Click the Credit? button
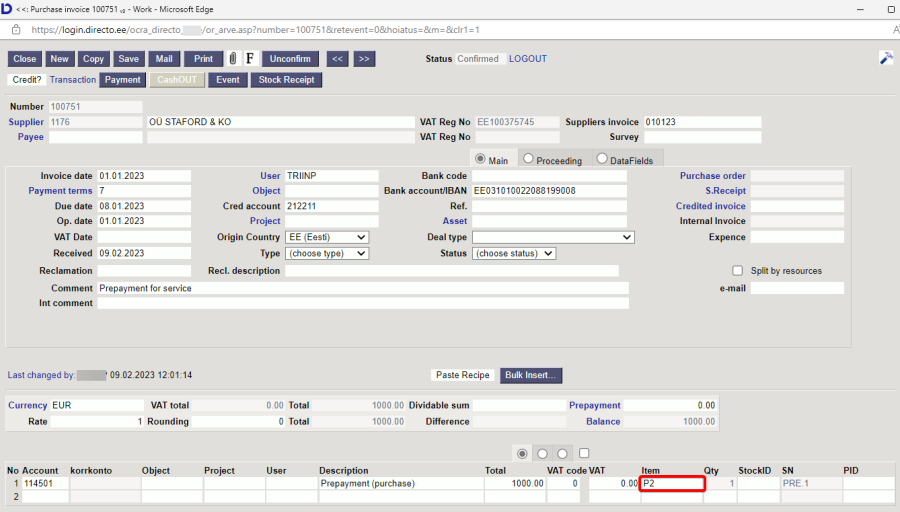 (27, 80)
